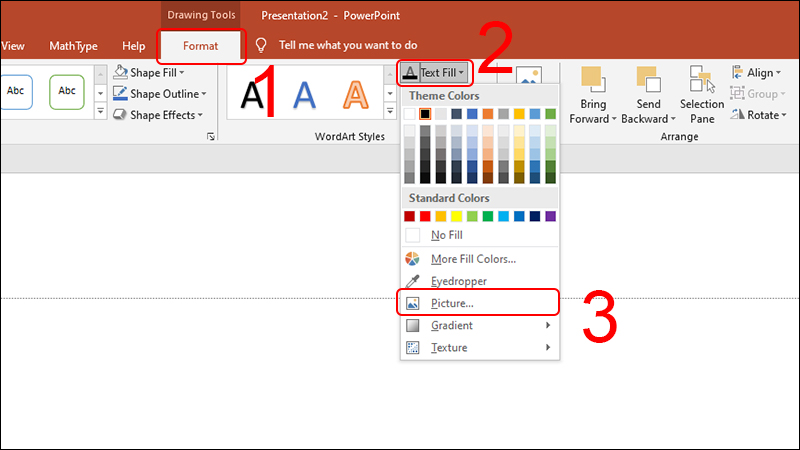The height and width of the screenshot is (450, 800).
Task: Click the Shape Effects icon
Action: [120, 115]
